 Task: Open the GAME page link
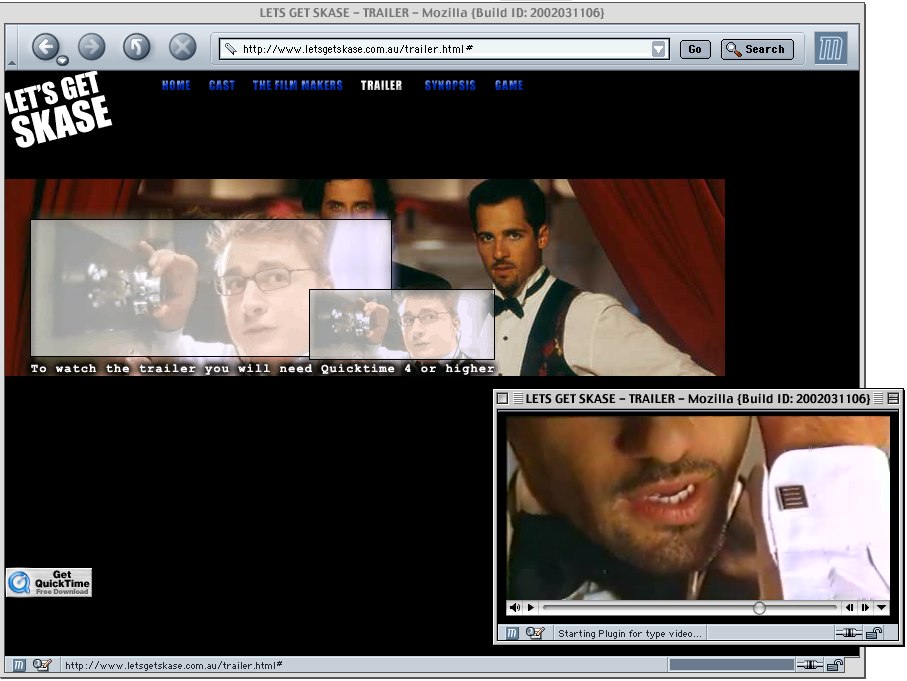509,86
